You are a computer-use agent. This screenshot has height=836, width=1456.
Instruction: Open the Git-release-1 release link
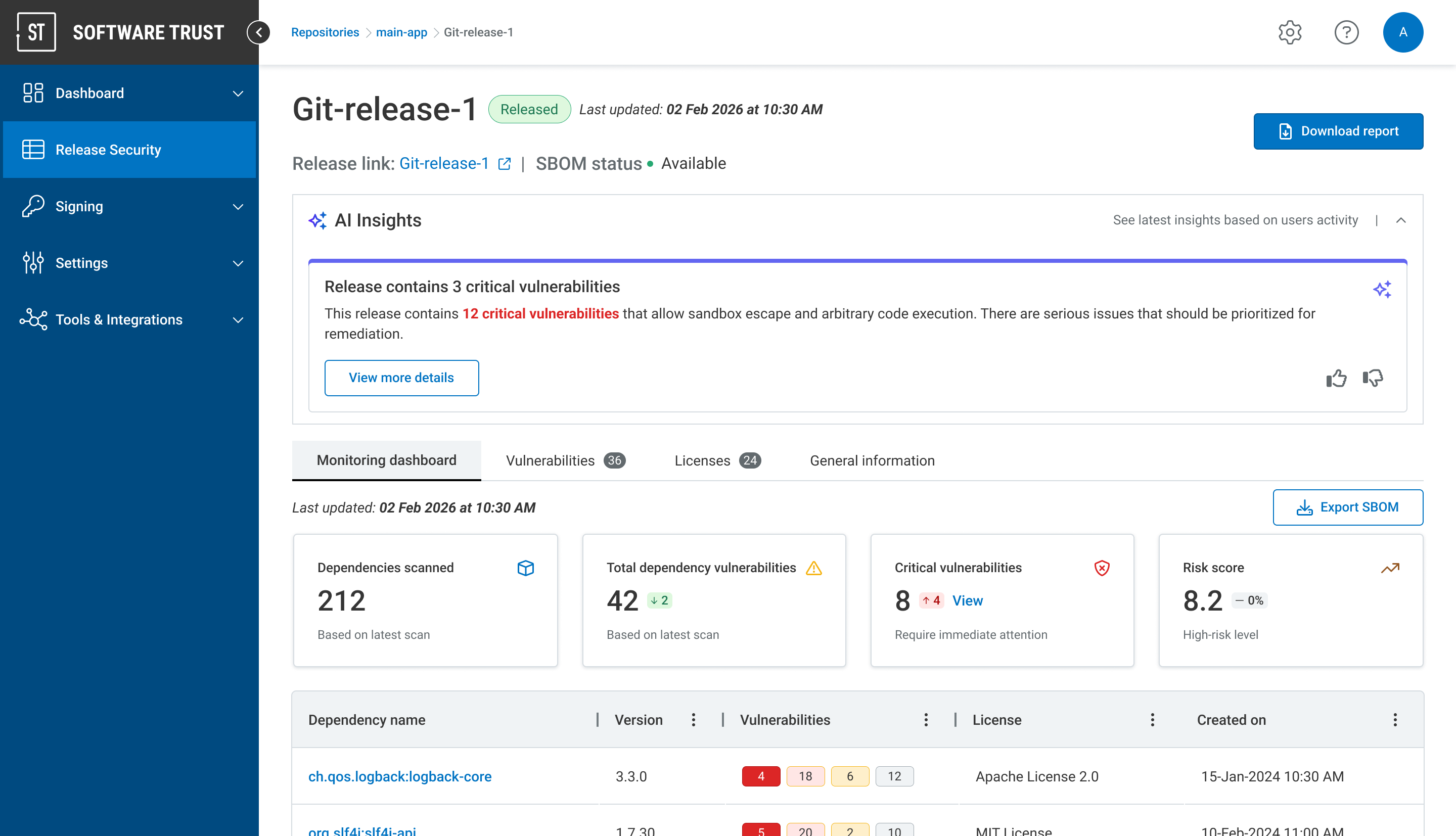pos(444,164)
